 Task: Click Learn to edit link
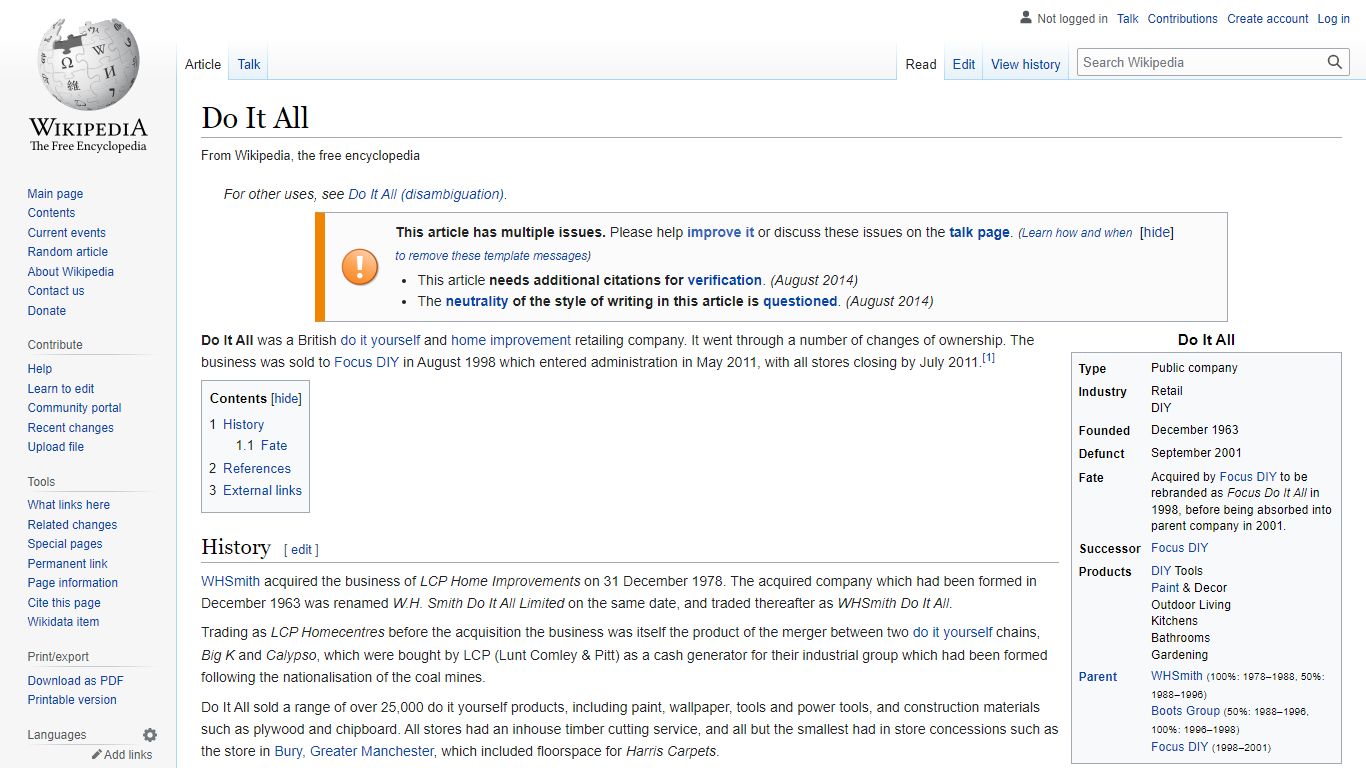[x=61, y=389]
